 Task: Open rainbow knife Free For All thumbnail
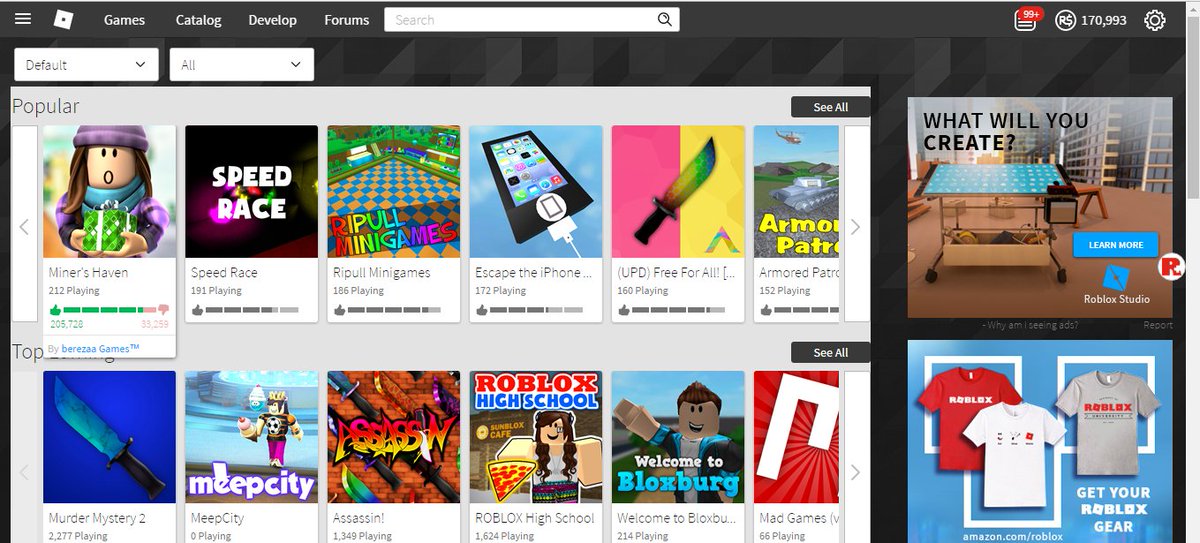677,191
